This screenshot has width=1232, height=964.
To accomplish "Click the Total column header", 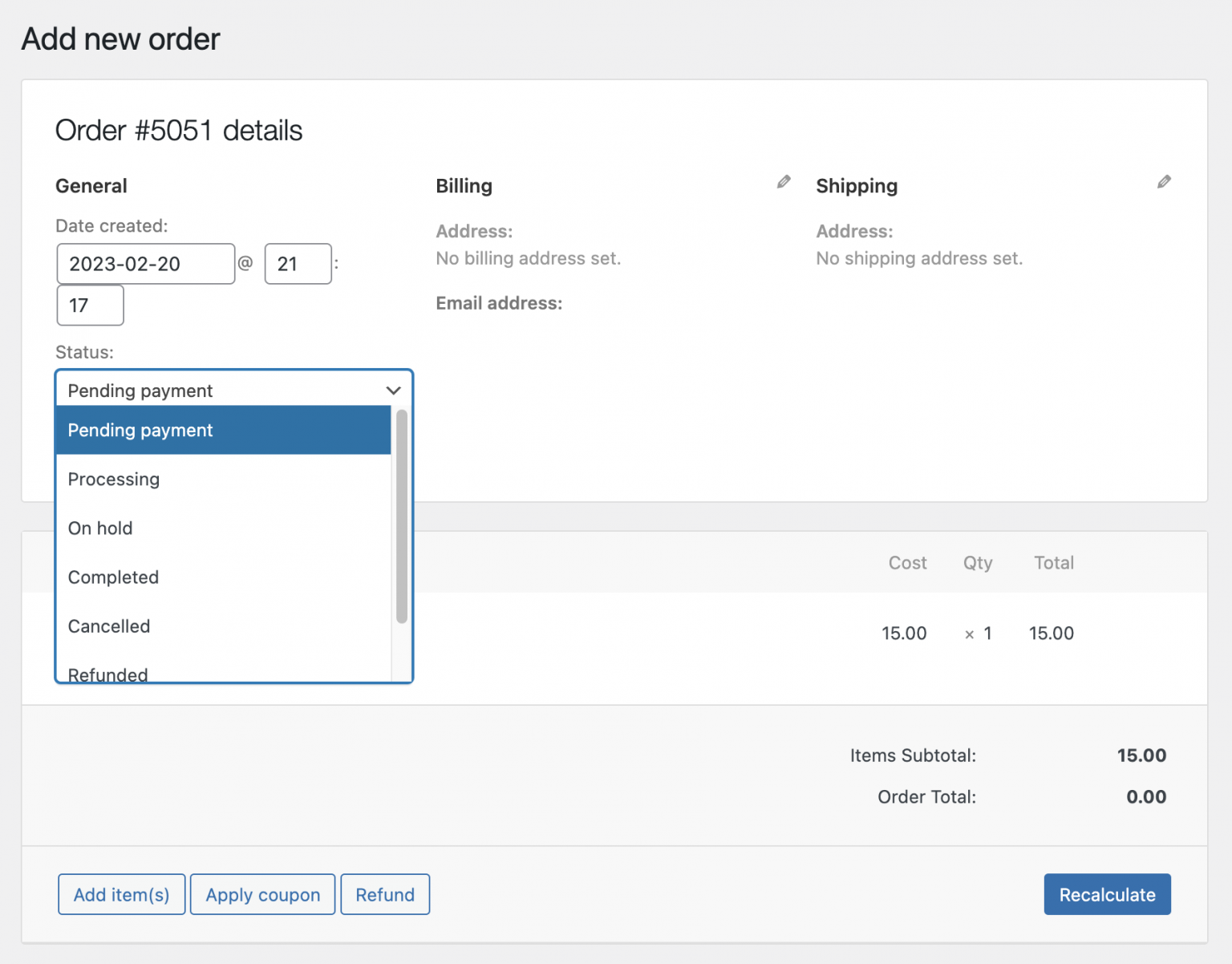I will pos(1053,563).
